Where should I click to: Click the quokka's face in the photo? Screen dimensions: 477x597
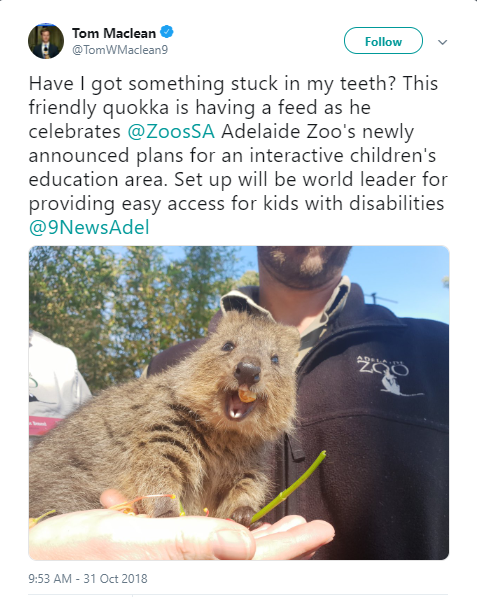[x=247, y=375]
